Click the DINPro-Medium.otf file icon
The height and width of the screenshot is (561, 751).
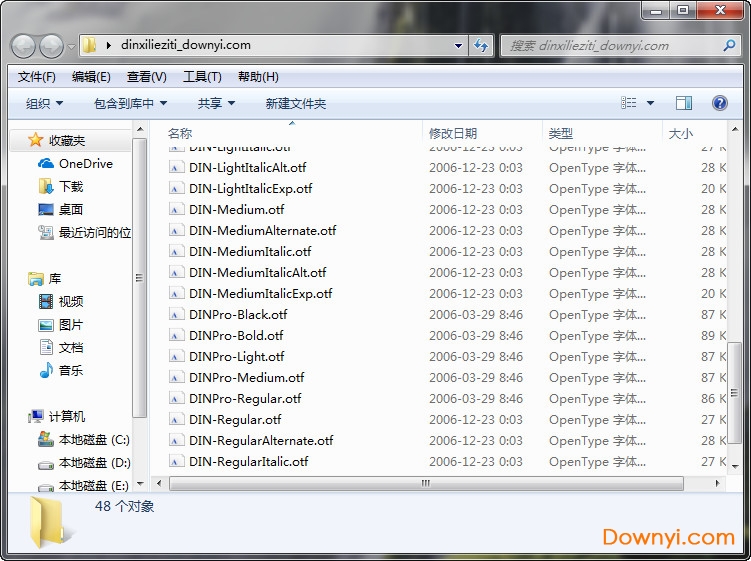coord(176,378)
